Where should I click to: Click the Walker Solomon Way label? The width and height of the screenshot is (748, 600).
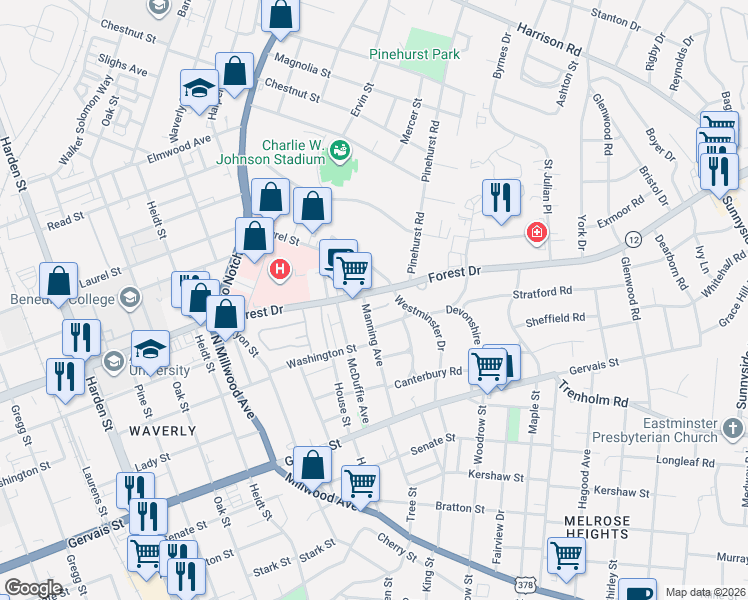point(86,120)
